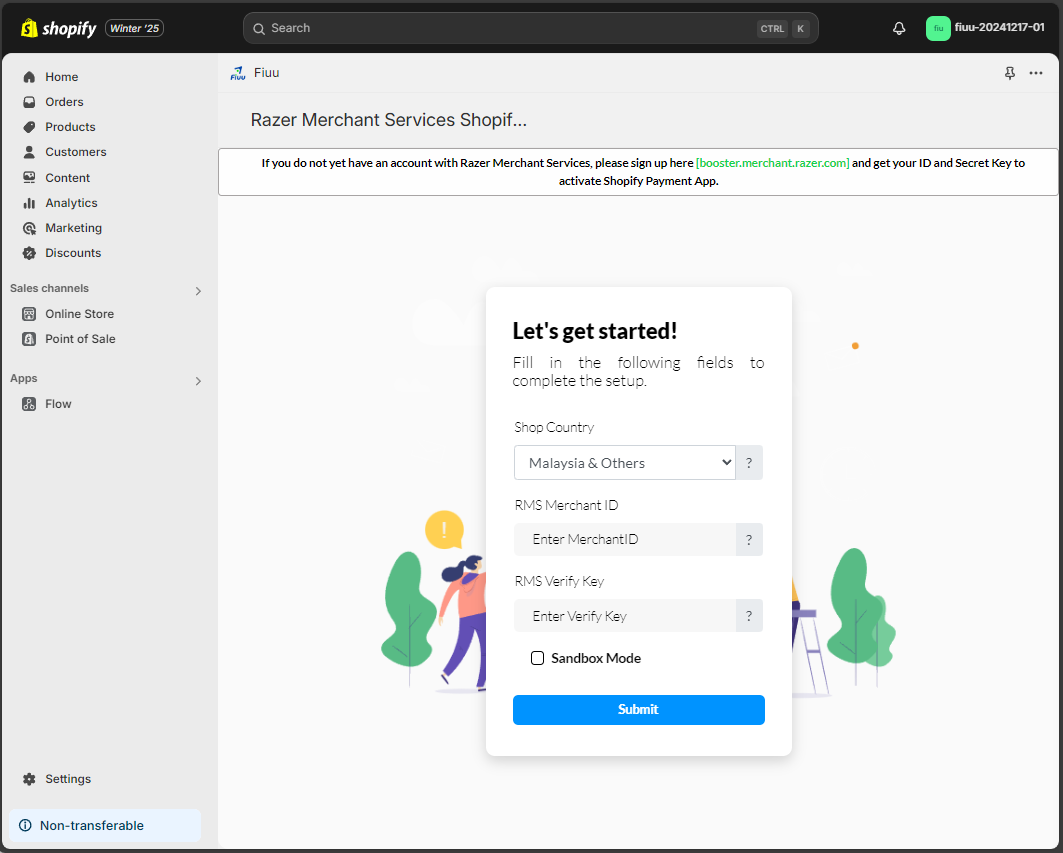Click the Analytics bar chart icon
Image resolution: width=1063 pixels, height=853 pixels.
pos(29,203)
